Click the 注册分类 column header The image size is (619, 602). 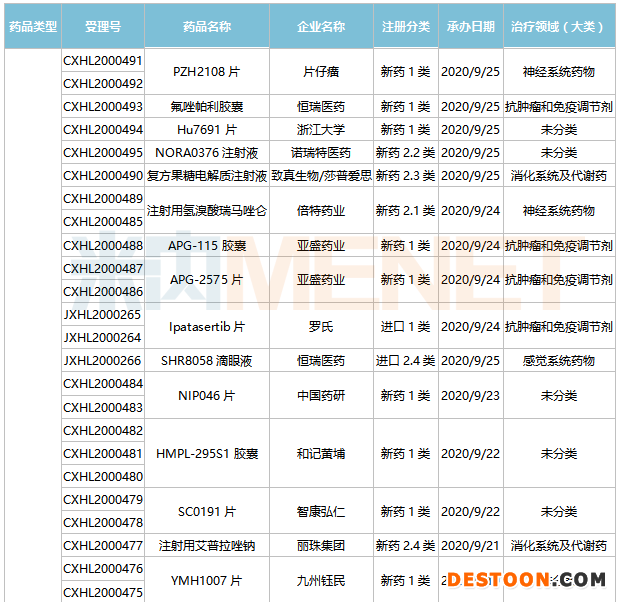pos(406,26)
